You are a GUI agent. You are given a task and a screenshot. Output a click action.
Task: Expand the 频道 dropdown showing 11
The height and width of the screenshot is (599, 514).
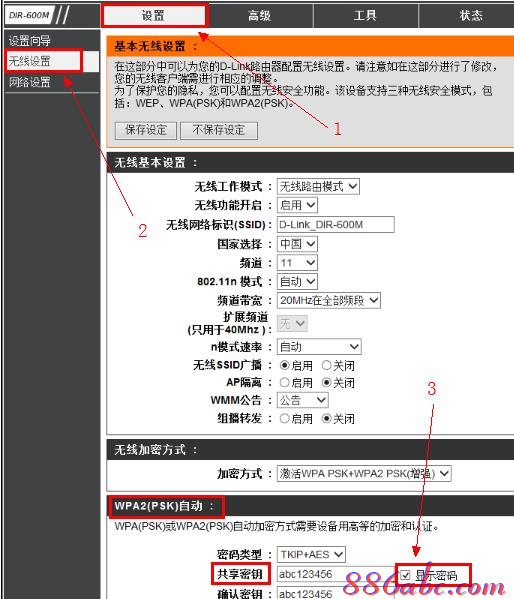pyautogui.click(x=297, y=263)
